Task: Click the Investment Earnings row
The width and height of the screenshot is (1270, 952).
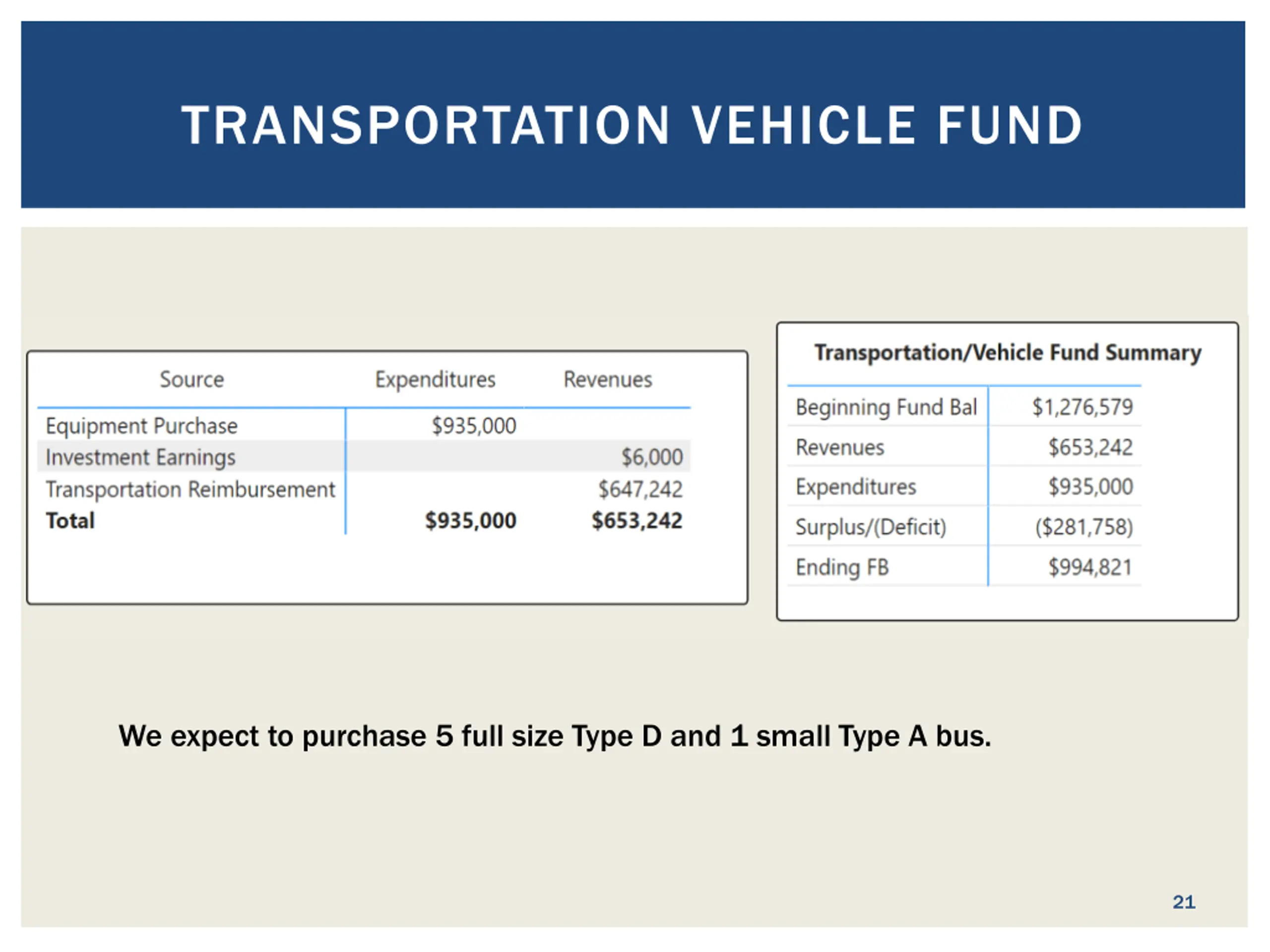Action: (364, 457)
